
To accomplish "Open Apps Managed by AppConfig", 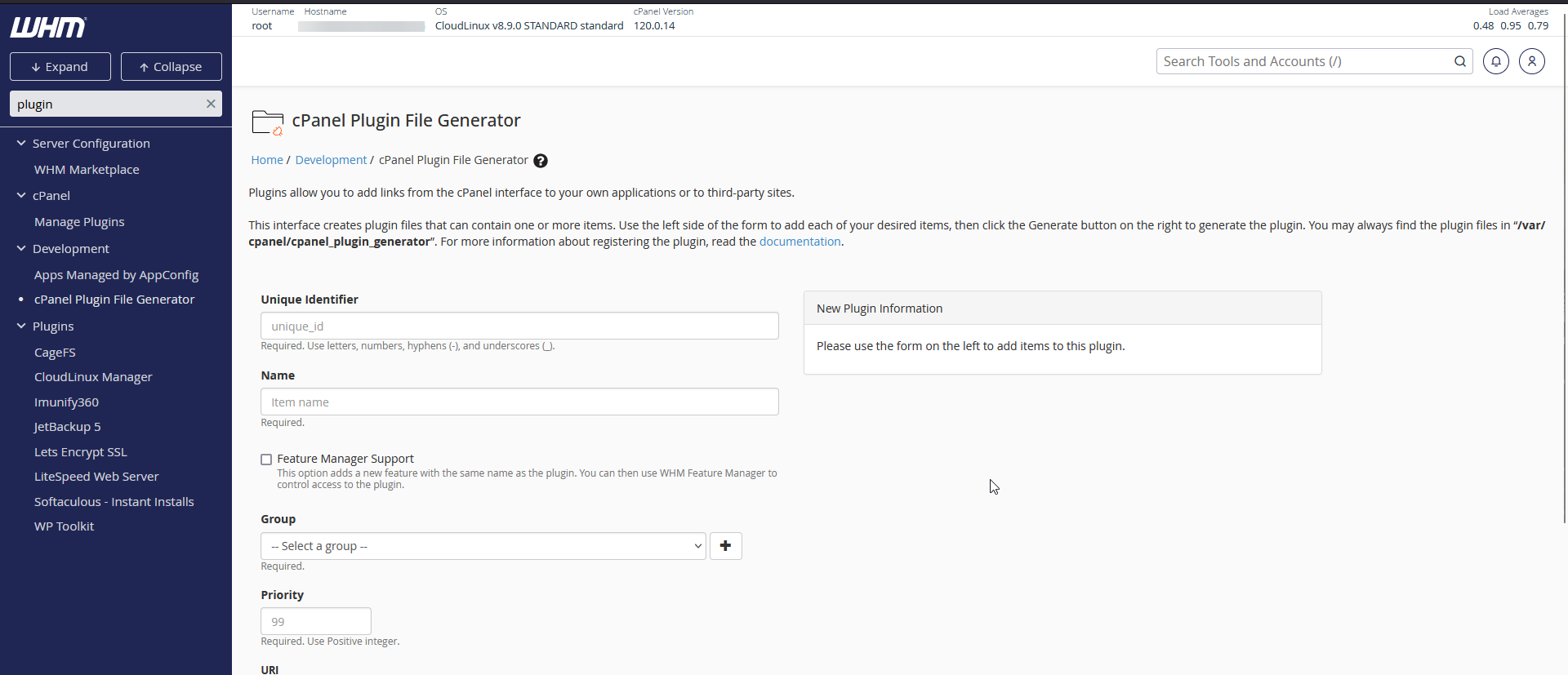I will click(x=116, y=275).
